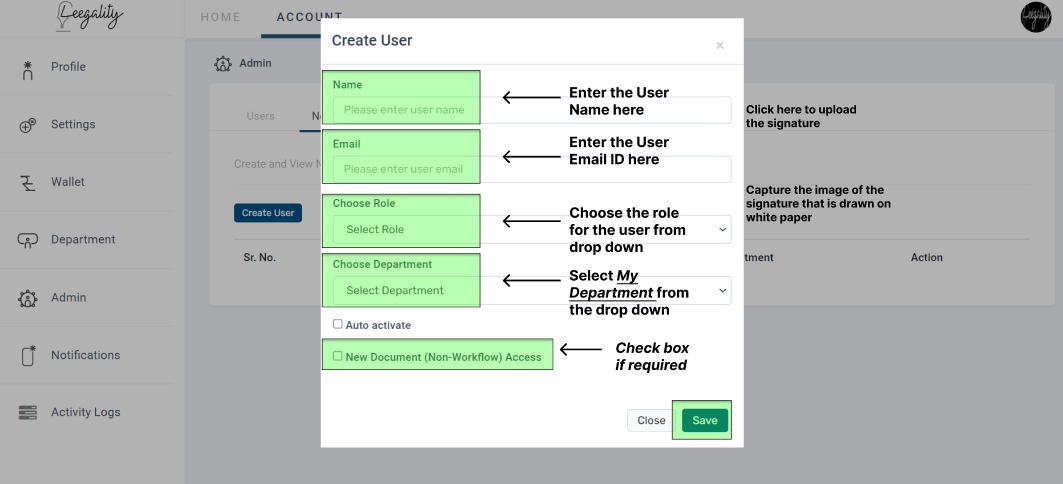Click the Admin header icon above the Users tab

222,64
